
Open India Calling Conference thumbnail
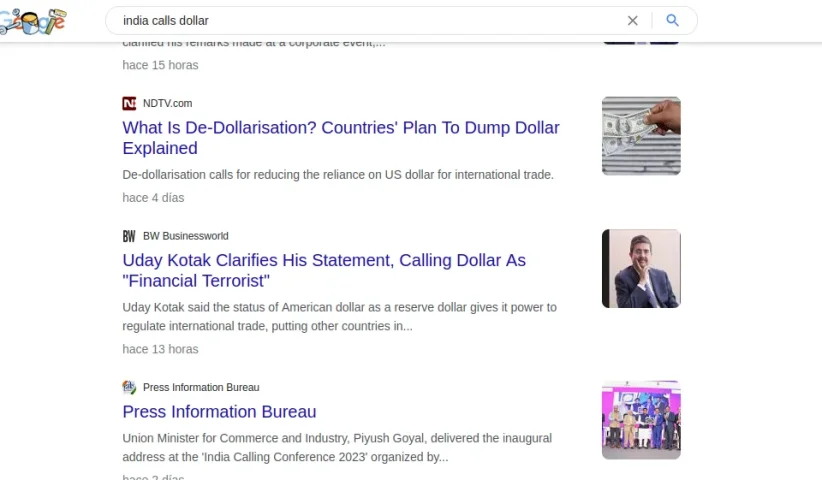pos(641,420)
